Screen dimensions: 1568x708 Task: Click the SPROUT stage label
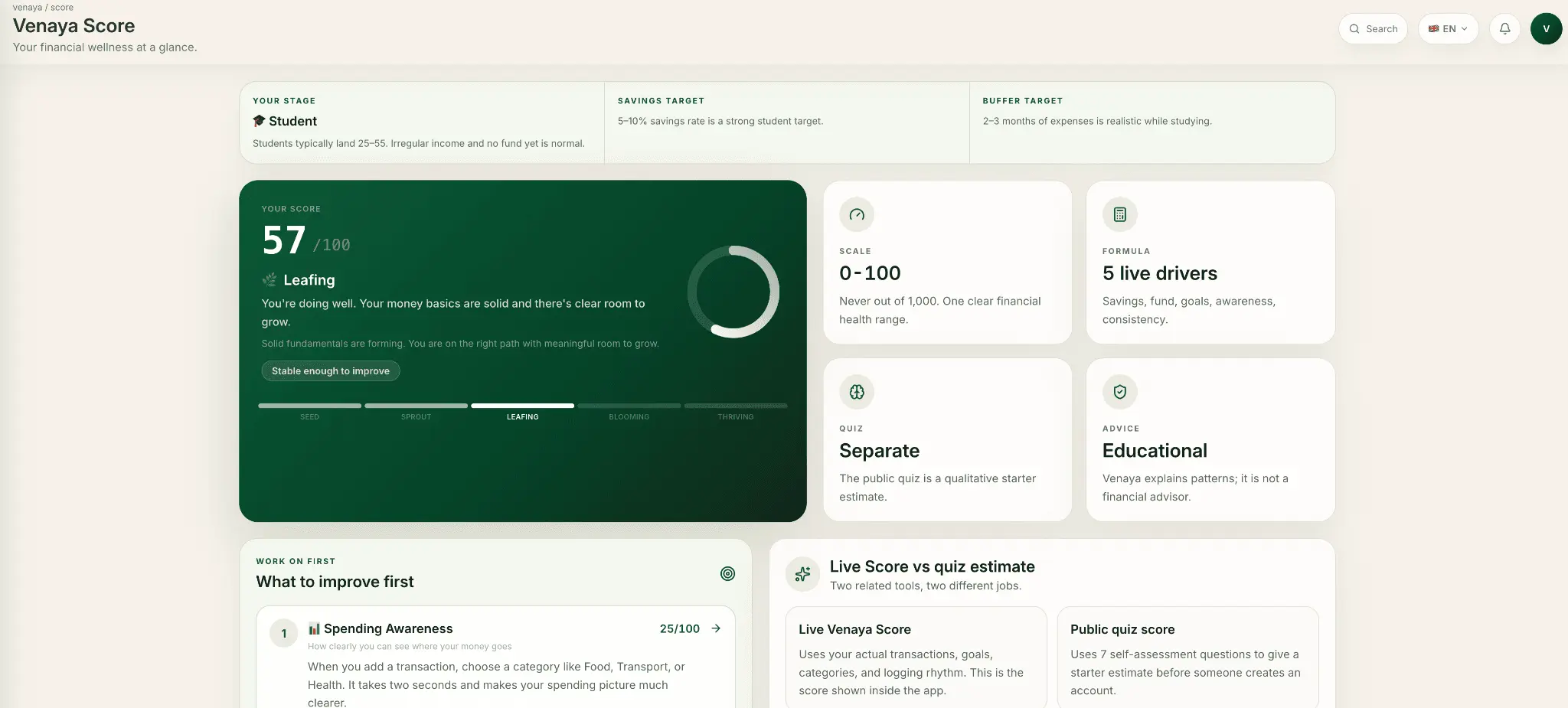416,417
